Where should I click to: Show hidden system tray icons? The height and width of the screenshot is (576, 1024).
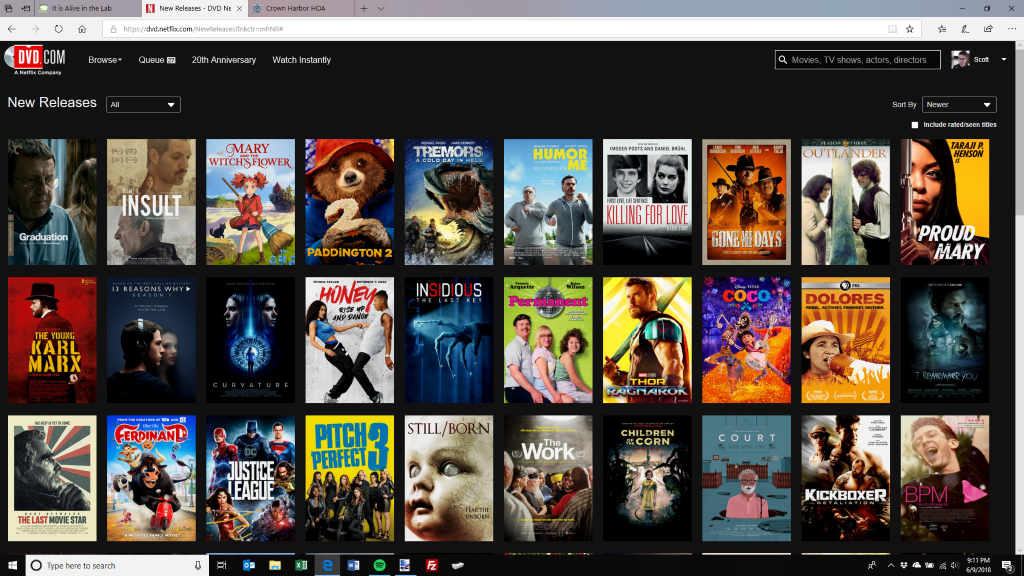890,565
